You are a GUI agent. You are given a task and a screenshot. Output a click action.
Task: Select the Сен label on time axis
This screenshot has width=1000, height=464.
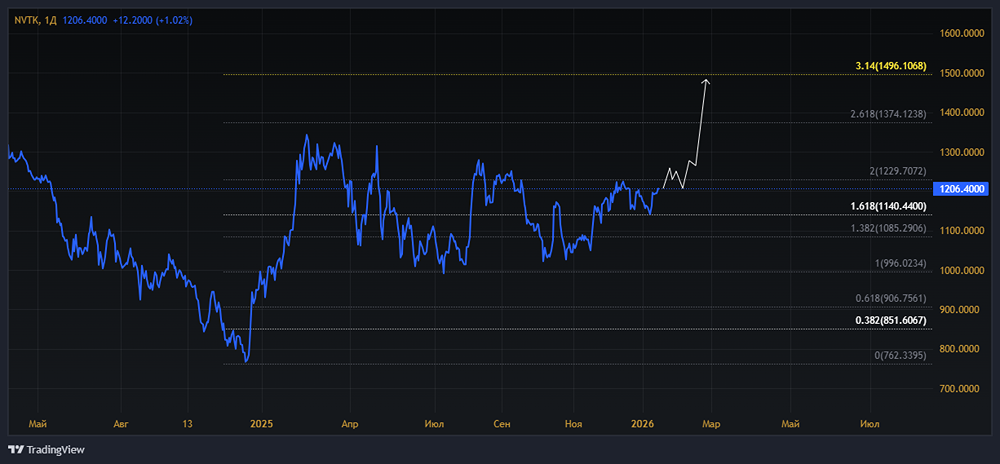click(x=502, y=424)
